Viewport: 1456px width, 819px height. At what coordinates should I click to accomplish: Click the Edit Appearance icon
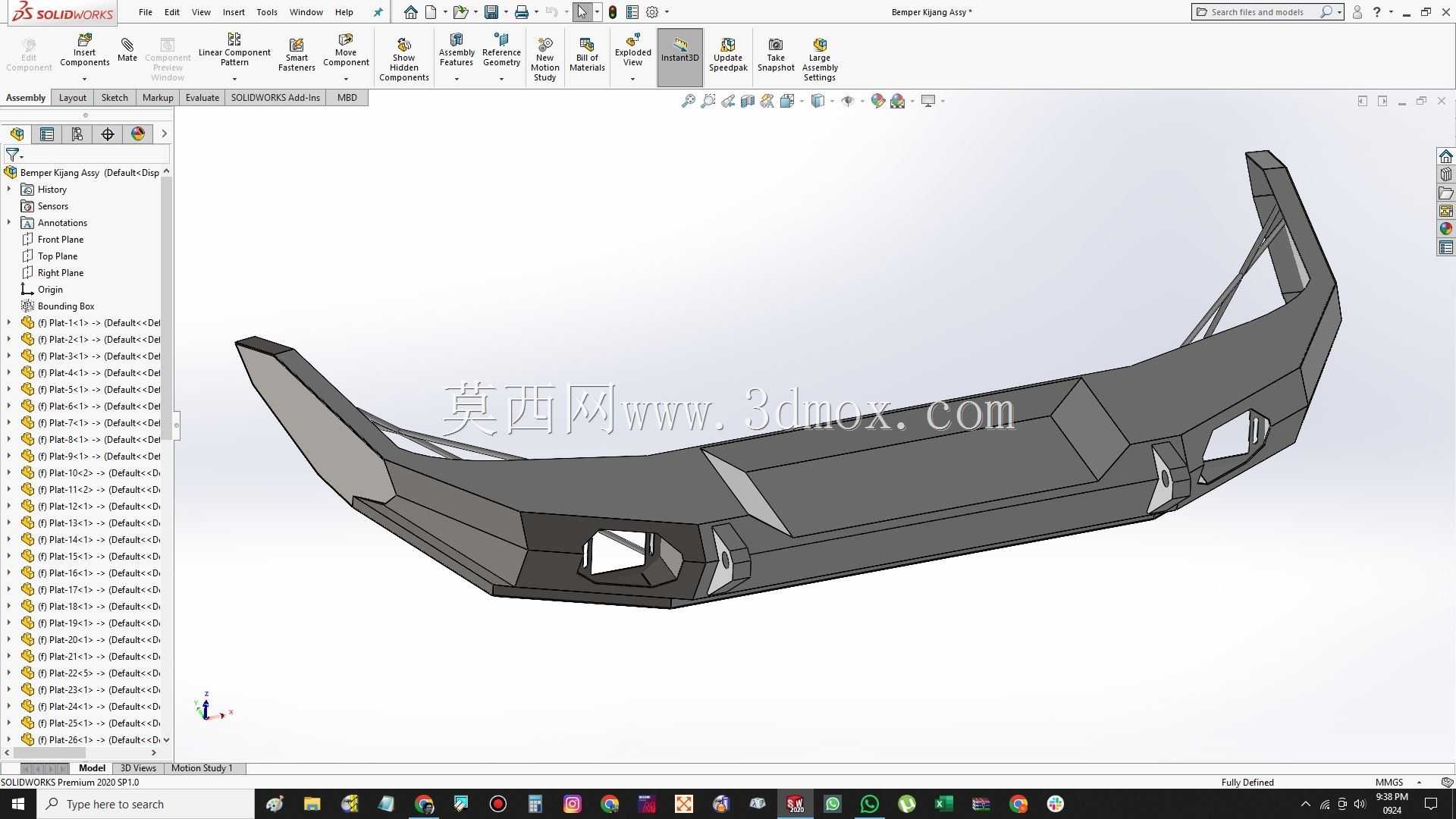877,101
